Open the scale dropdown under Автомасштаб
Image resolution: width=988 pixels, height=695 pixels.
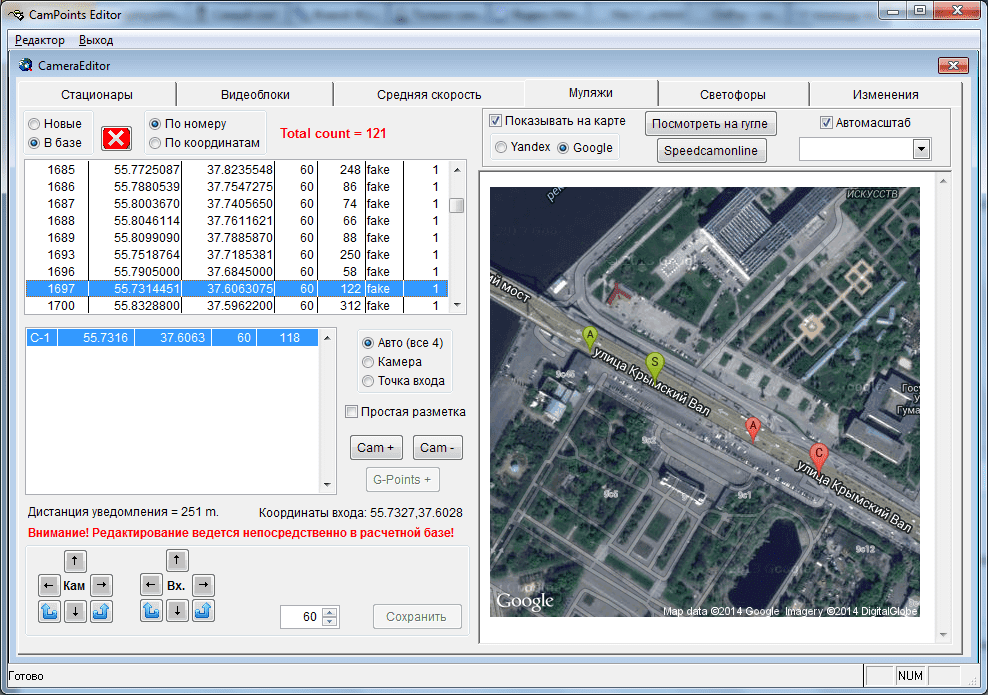click(921, 149)
